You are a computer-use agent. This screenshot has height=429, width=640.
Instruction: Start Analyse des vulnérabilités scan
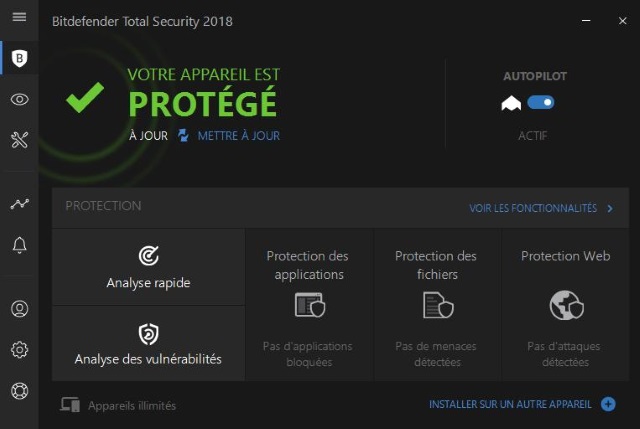(x=148, y=343)
